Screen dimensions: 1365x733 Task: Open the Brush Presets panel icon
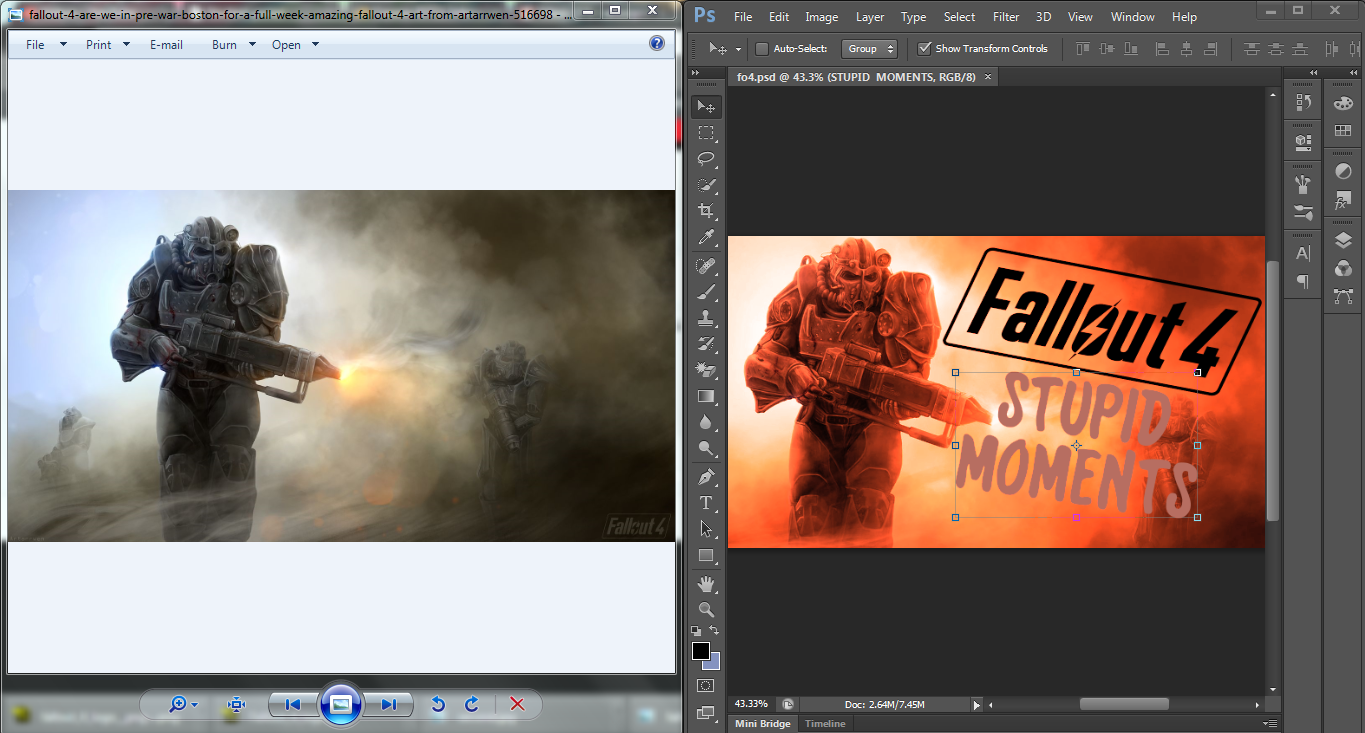point(1302,212)
